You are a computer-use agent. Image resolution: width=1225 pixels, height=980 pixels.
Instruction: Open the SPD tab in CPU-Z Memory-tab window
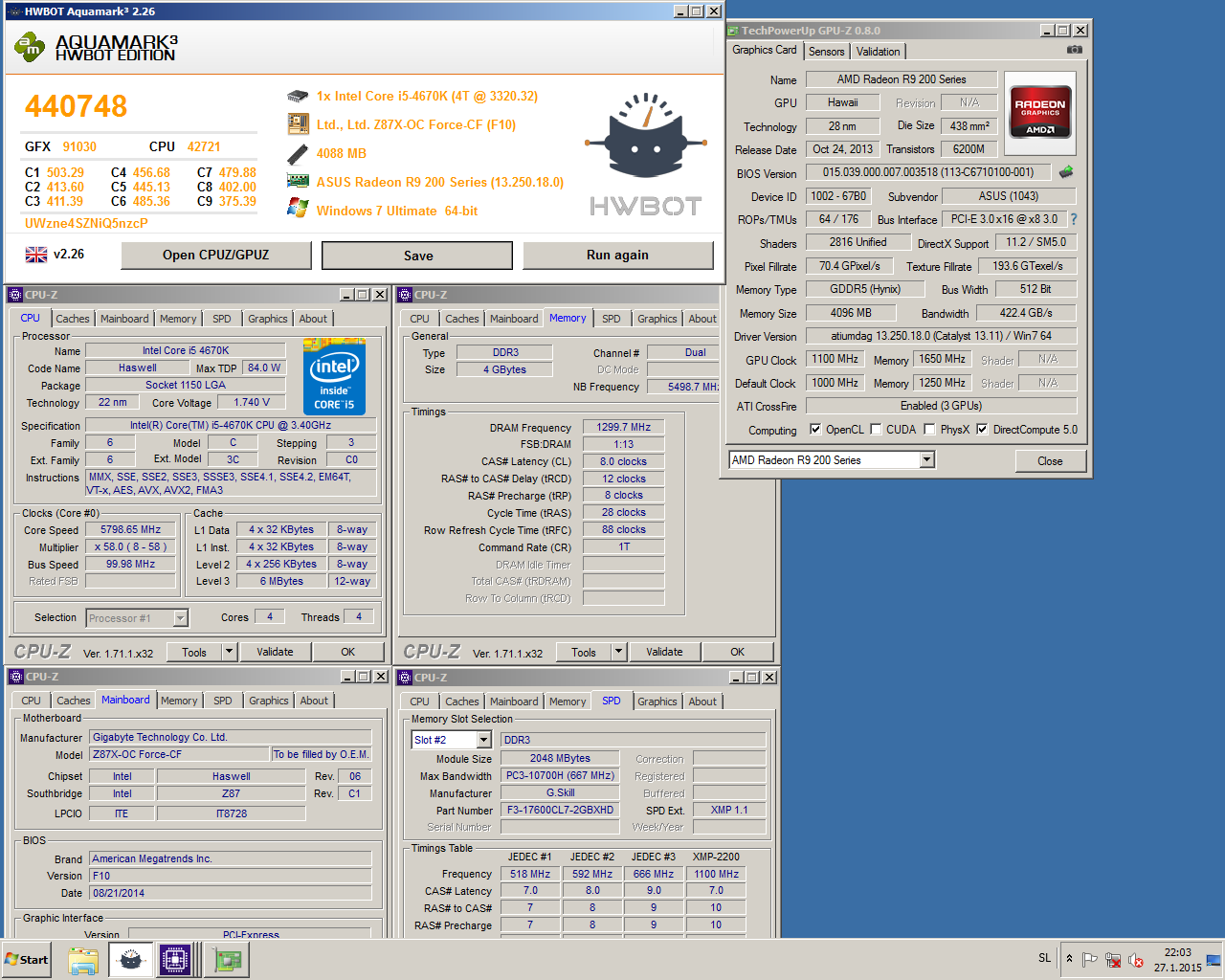pyautogui.click(x=612, y=319)
